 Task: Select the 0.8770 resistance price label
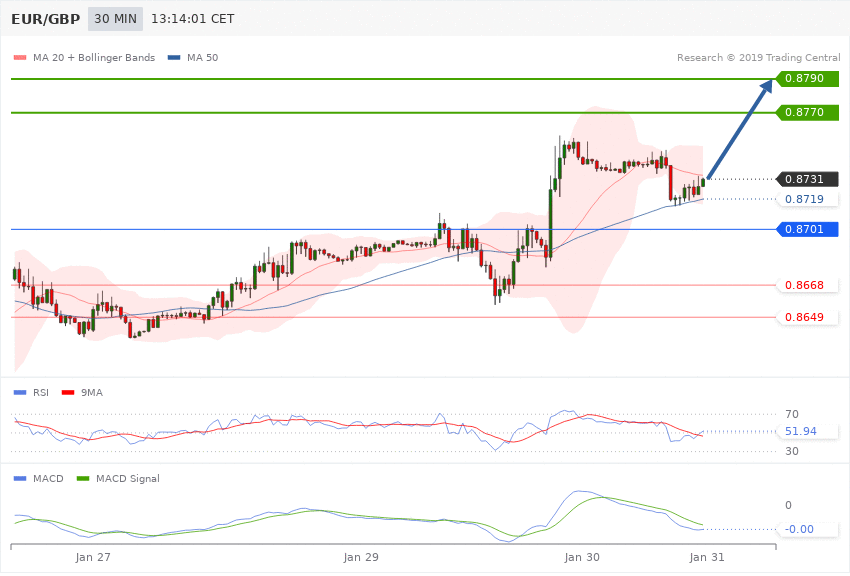pos(808,112)
